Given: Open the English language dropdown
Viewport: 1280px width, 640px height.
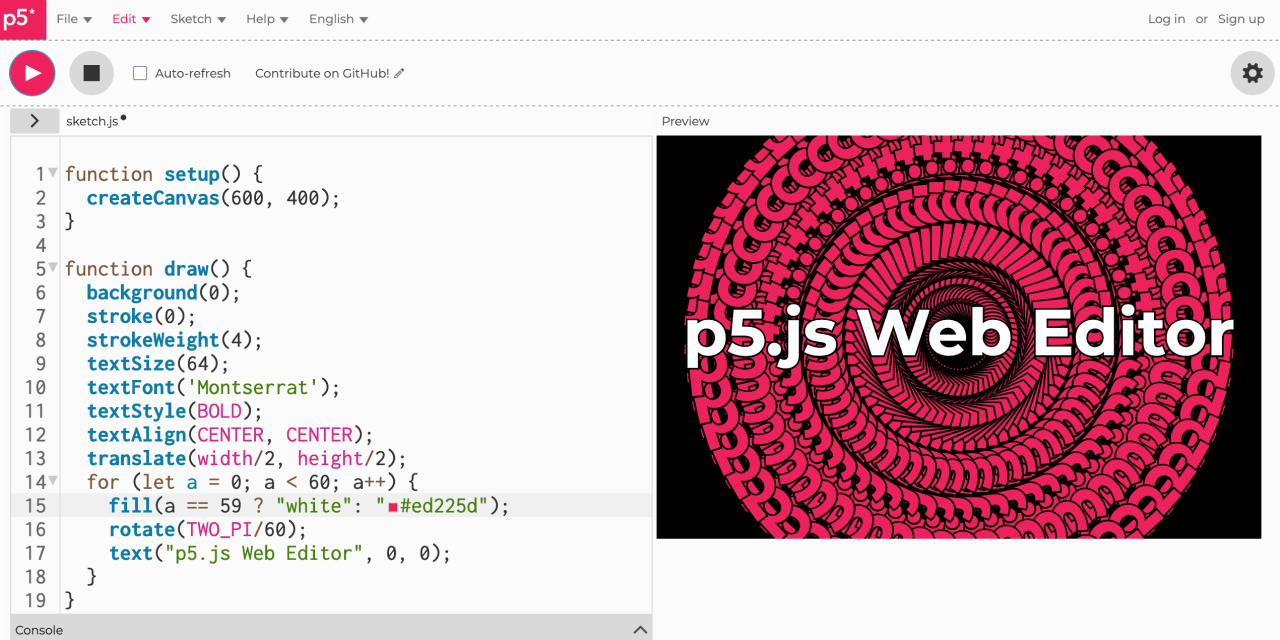Looking at the screenshot, I should point(338,19).
